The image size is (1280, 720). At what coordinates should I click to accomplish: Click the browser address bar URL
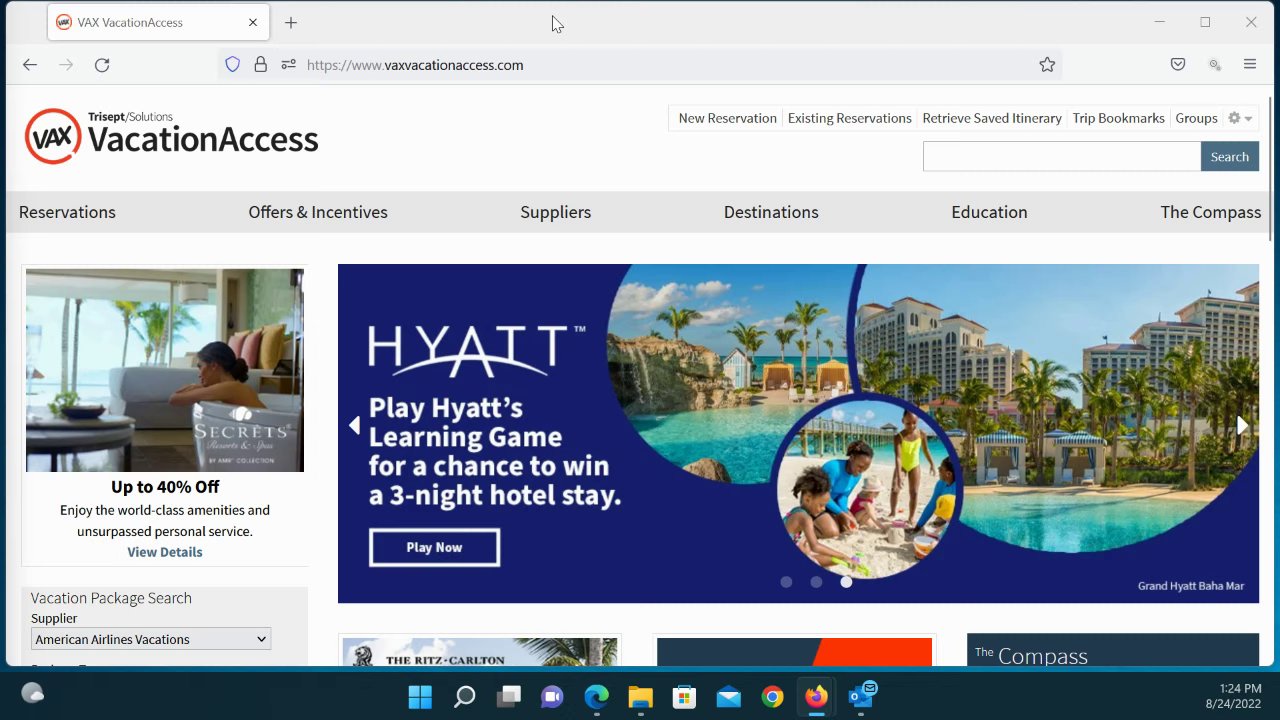(415, 65)
